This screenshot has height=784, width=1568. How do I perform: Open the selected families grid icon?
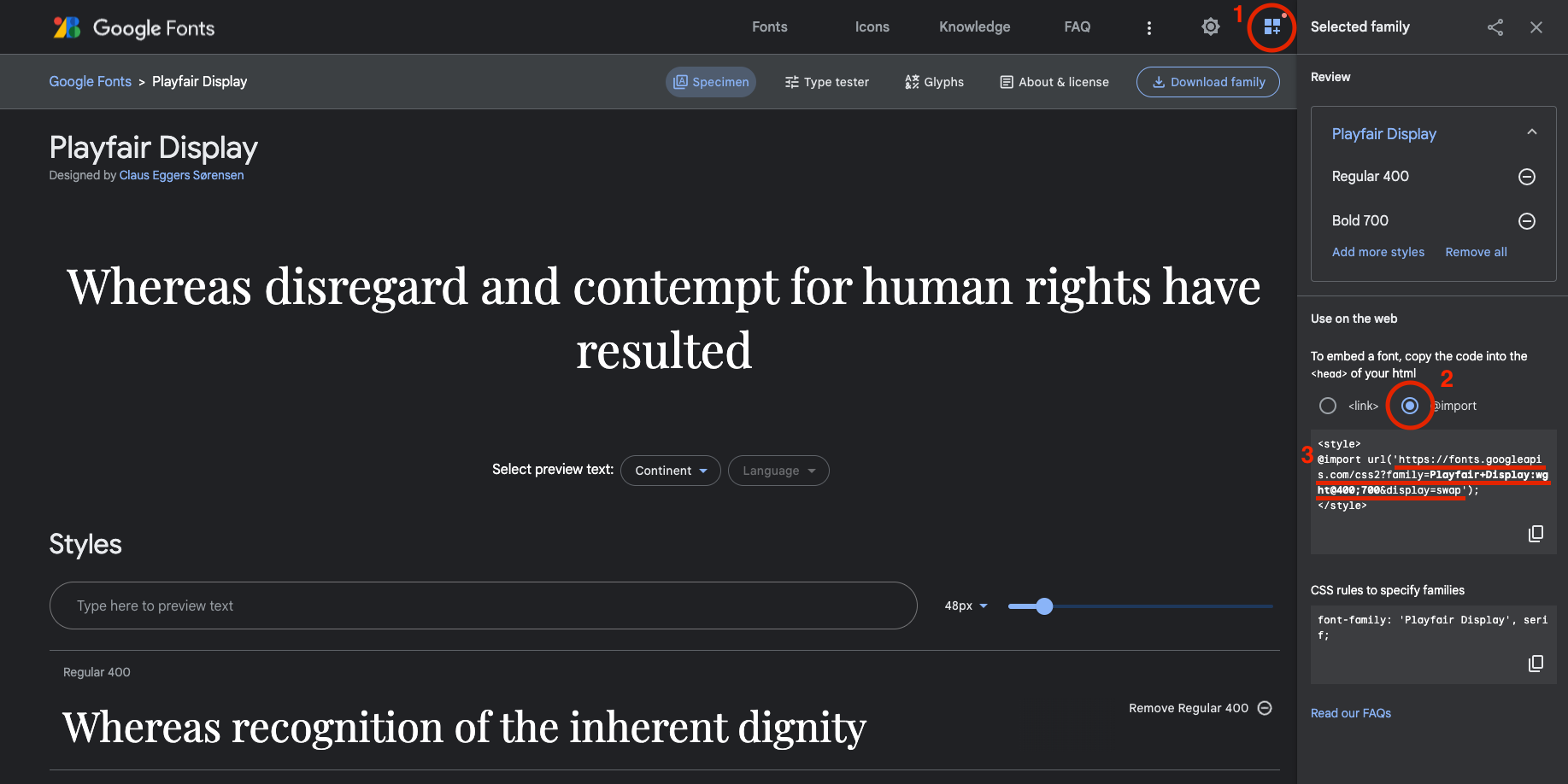1272,27
